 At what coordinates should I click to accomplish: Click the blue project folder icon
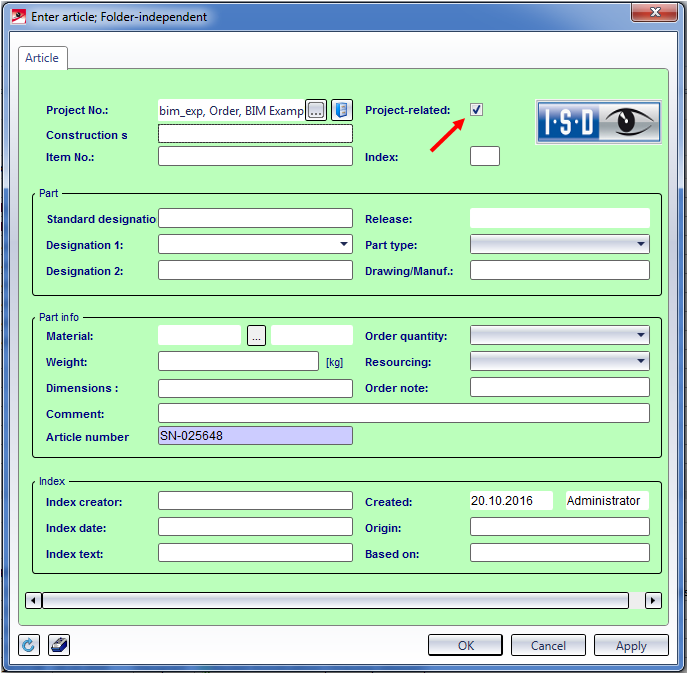[x=341, y=110]
